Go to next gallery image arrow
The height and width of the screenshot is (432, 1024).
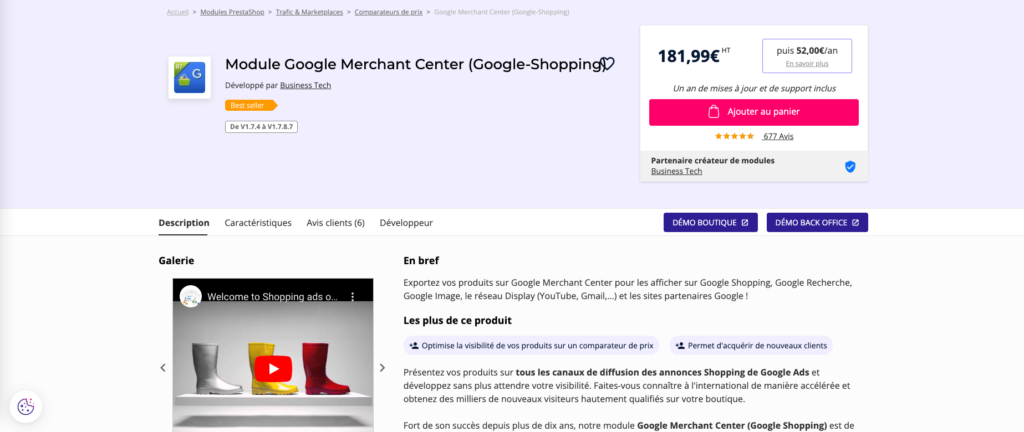(x=382, y=368)
